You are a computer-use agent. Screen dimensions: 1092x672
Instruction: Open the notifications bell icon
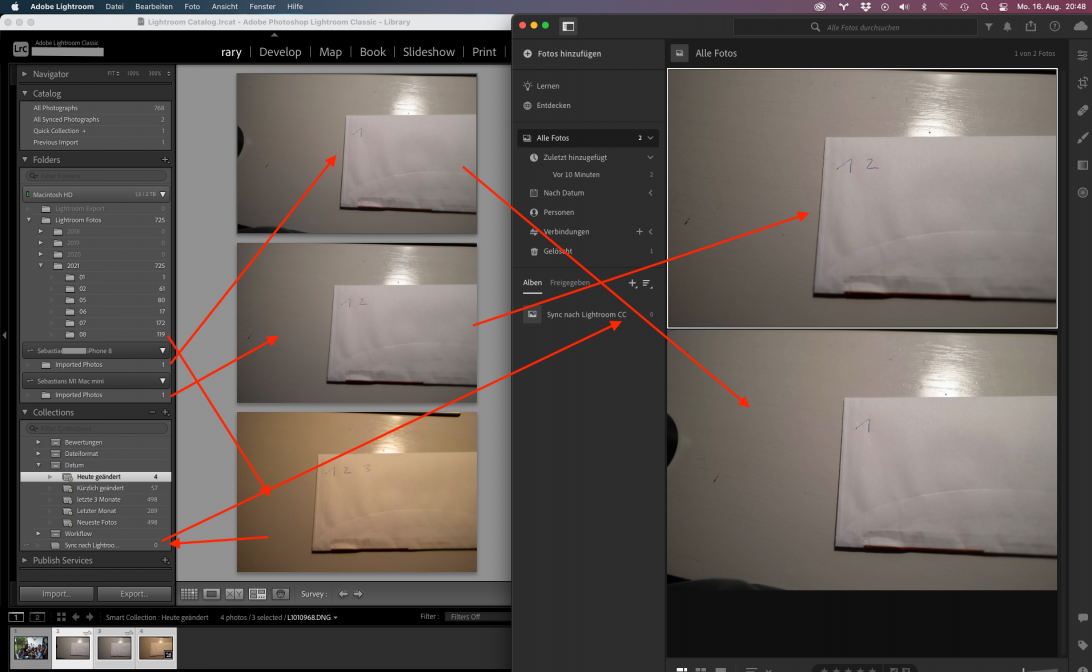click(x=1007, y=27)
